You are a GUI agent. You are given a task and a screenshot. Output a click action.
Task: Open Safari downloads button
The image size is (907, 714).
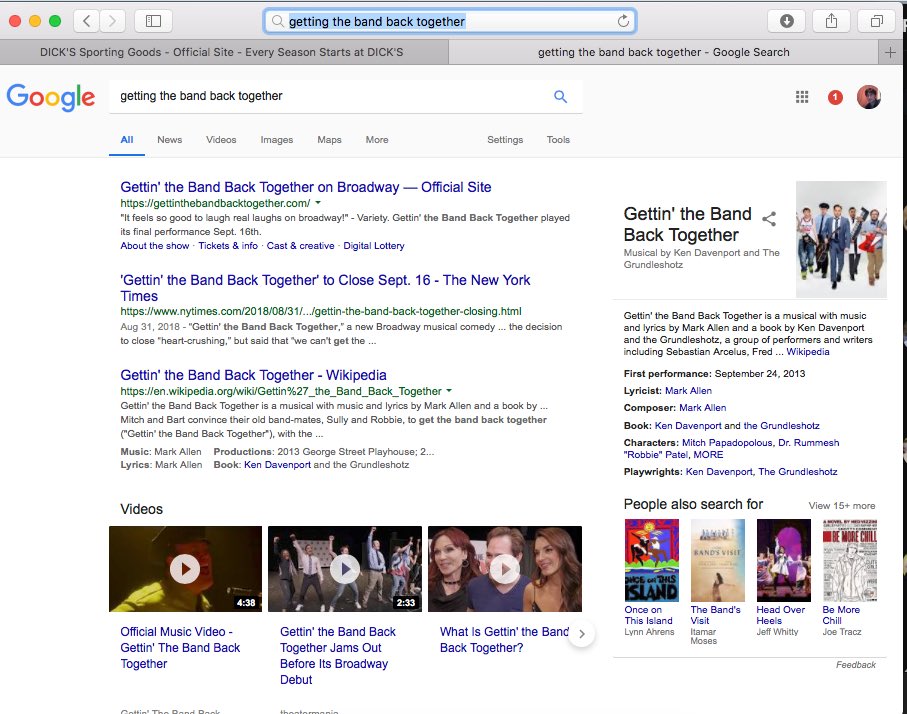pyautogui.click(x=787, y=21)
